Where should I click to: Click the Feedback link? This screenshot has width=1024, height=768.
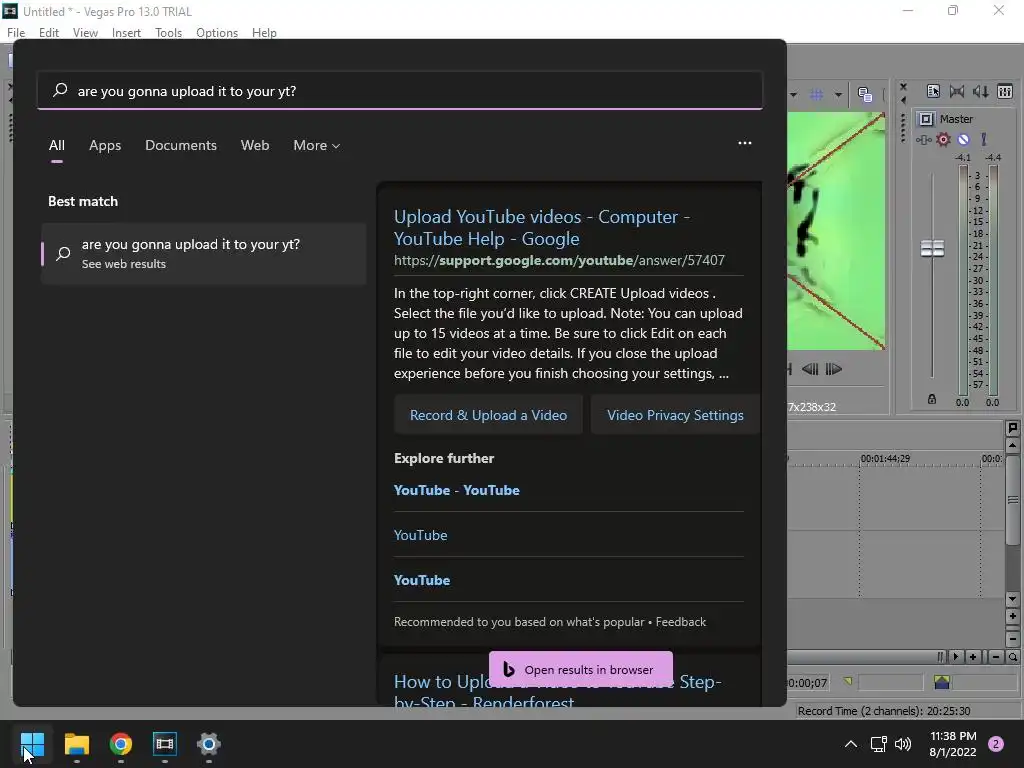pos(680,622)
